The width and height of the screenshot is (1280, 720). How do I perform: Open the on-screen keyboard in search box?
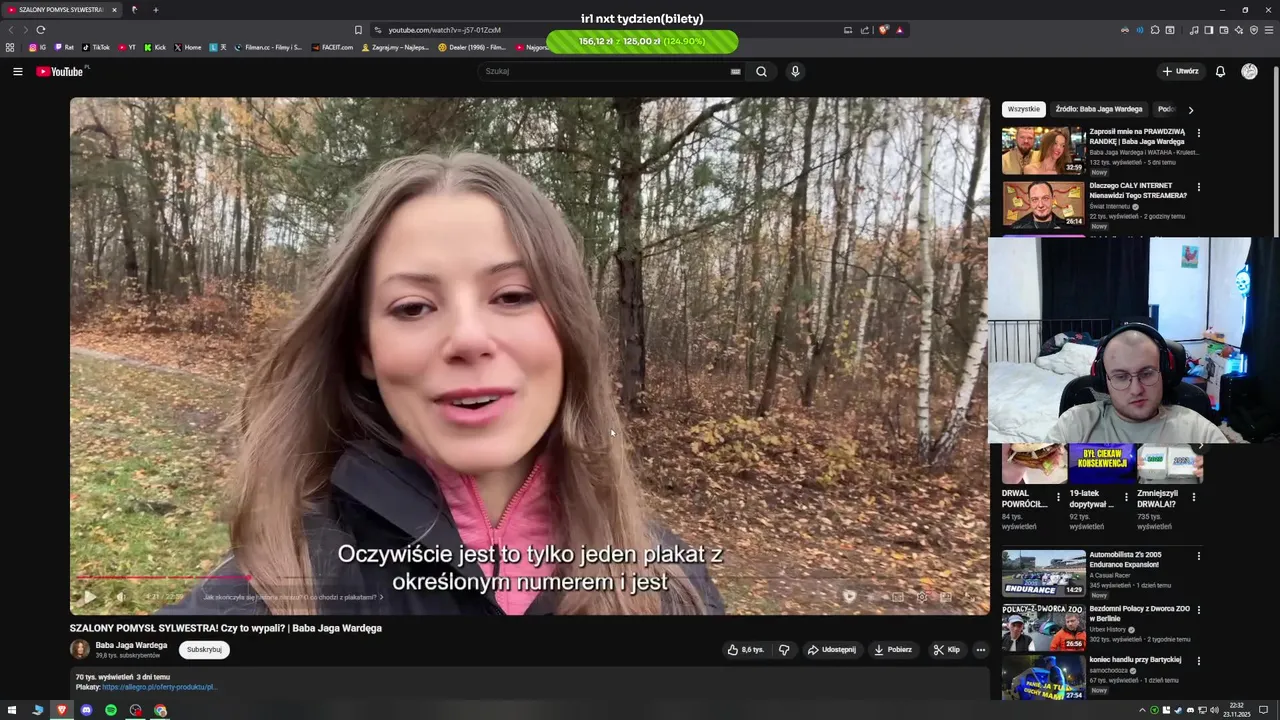[735, 71]
